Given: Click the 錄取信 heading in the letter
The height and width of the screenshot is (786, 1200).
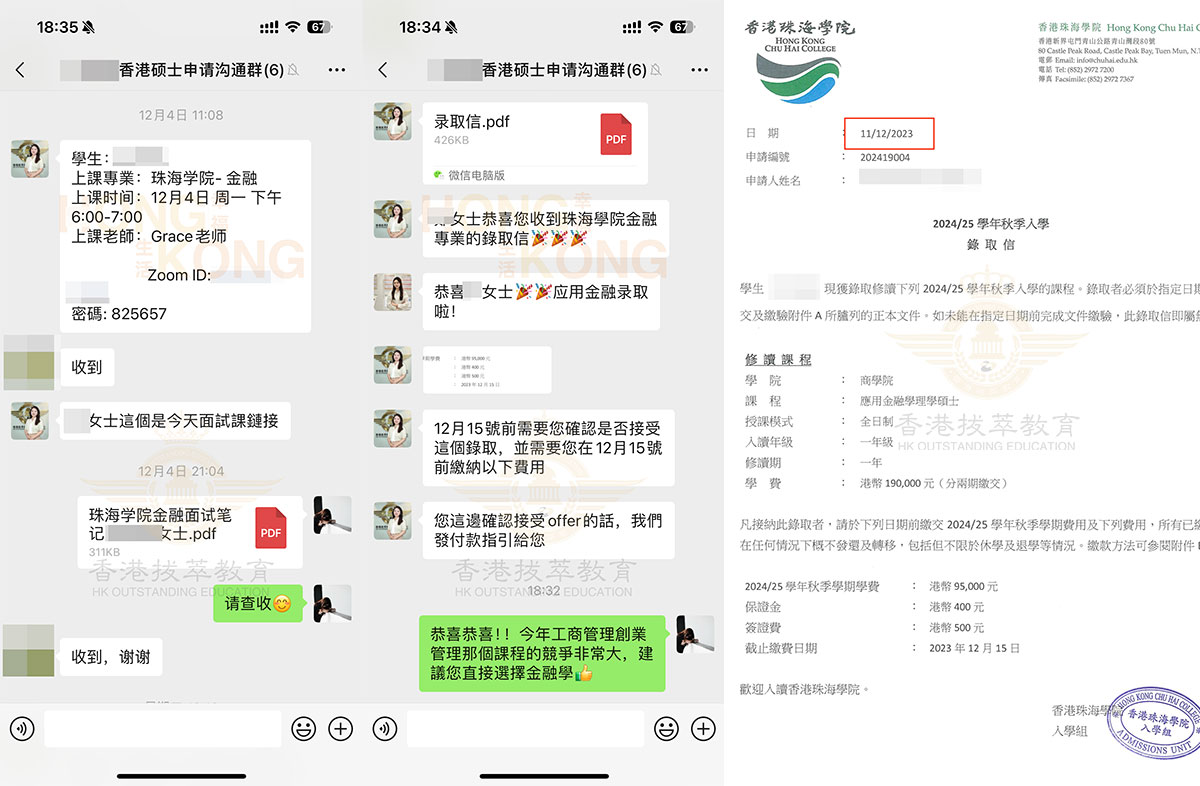Looking at the screenshot, I should pos(990,244).
